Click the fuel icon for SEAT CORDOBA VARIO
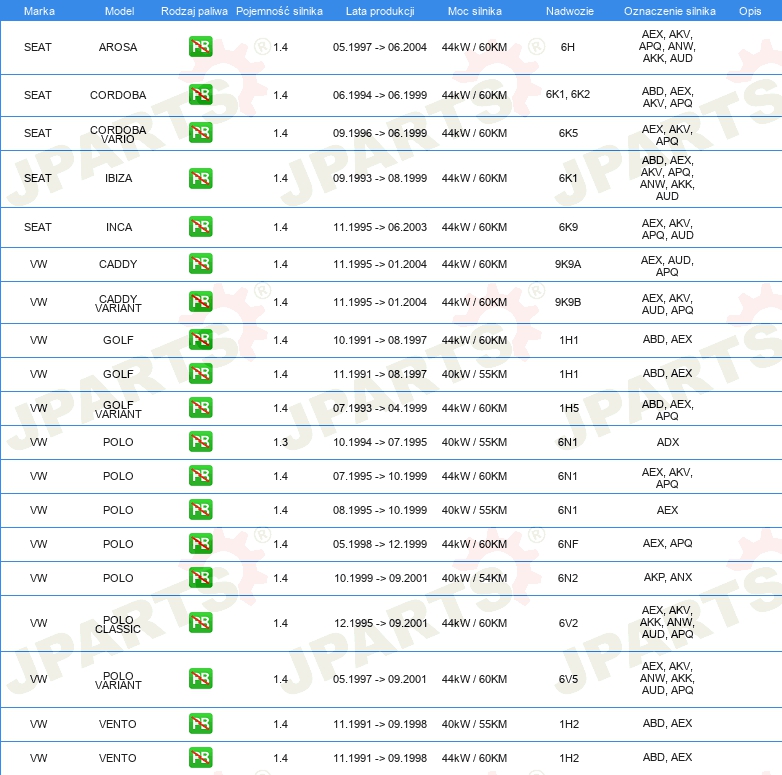 click(x=200, y=133)
